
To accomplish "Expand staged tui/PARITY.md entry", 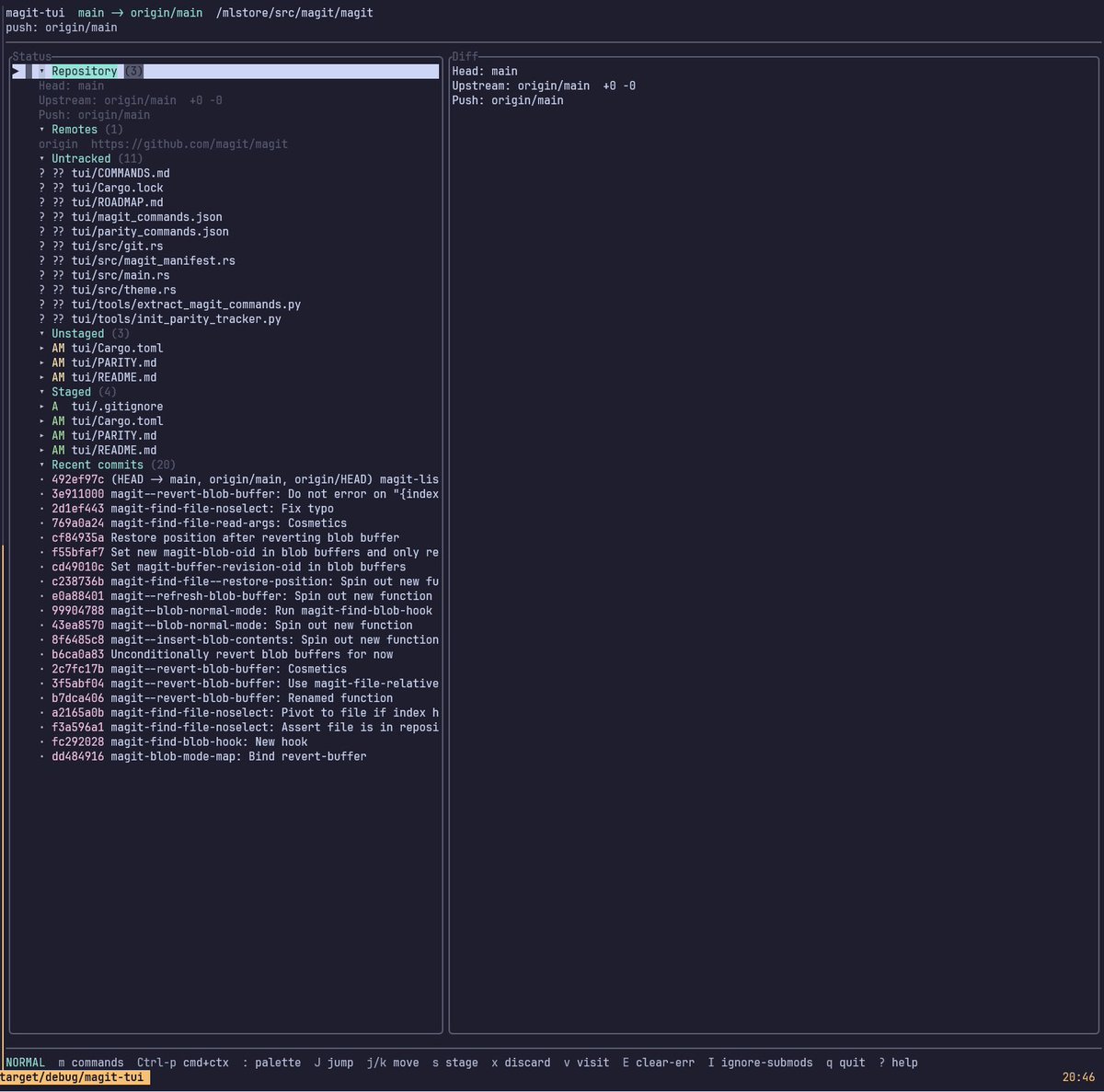I will (x=42, y=436).
